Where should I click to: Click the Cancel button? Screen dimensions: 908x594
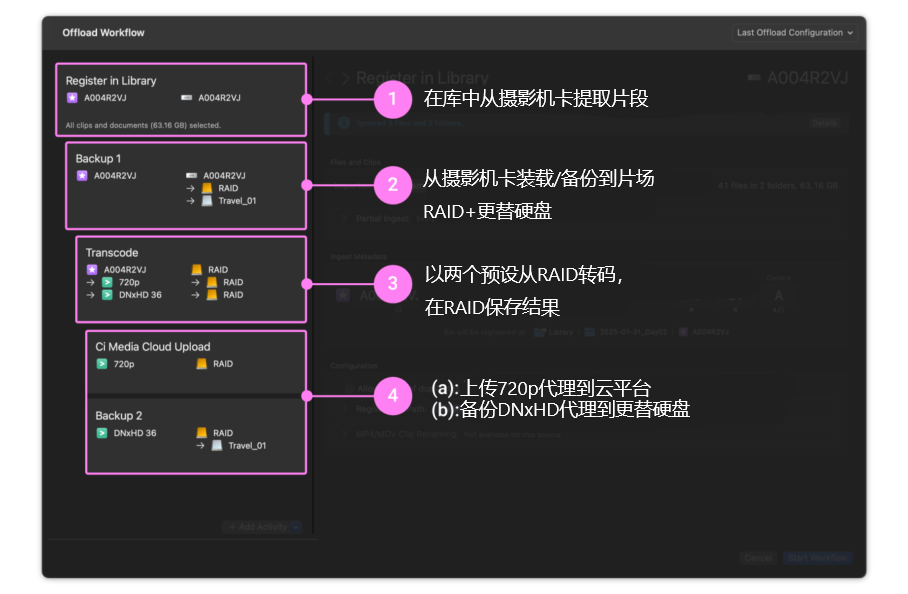759,558
